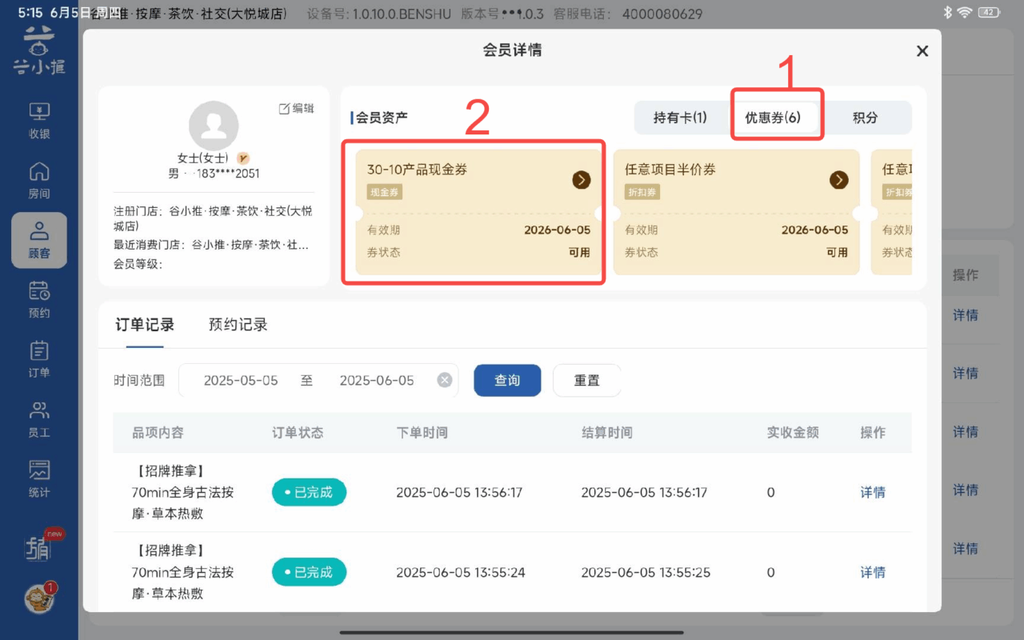The width and height of the screenshot is (1024, 640).
Task: Switch to the 优惠券(6) tab
Action: click(773, 118)
